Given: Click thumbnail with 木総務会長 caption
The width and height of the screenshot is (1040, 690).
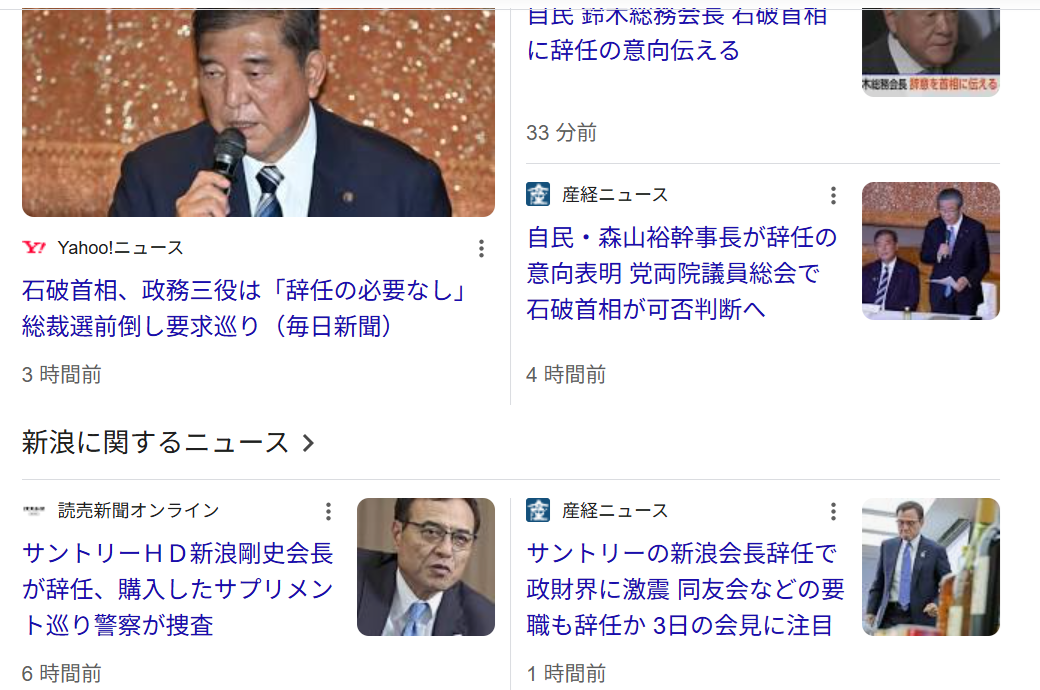Looking at the screenshot, I should point(931,52).
